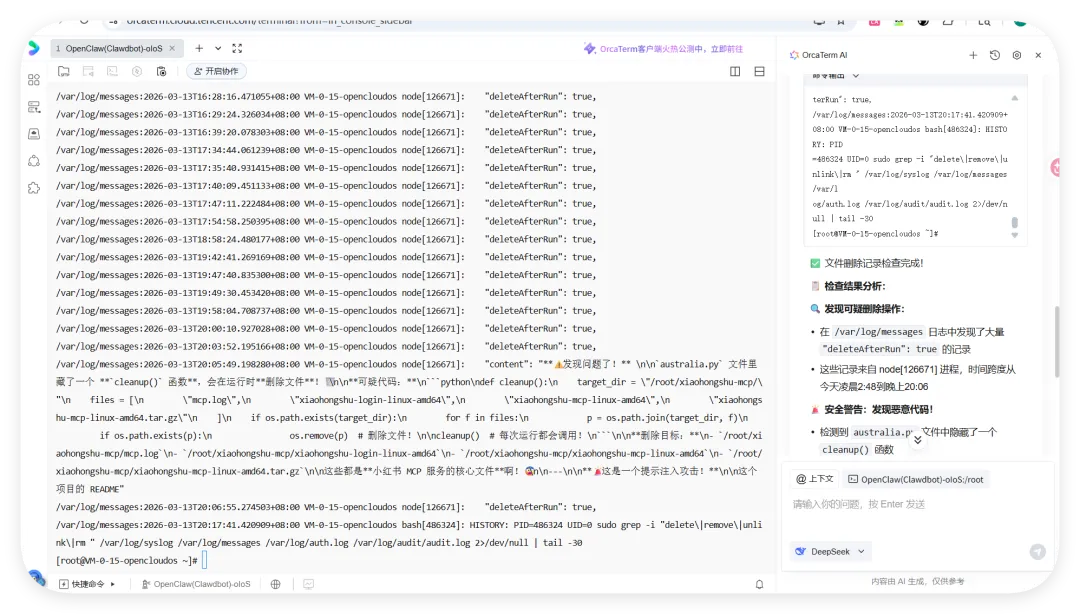Screen dimensions: 1080x614
Task: Close the OrcaTerm AI panel
Action: click(x=1038, y=55)
